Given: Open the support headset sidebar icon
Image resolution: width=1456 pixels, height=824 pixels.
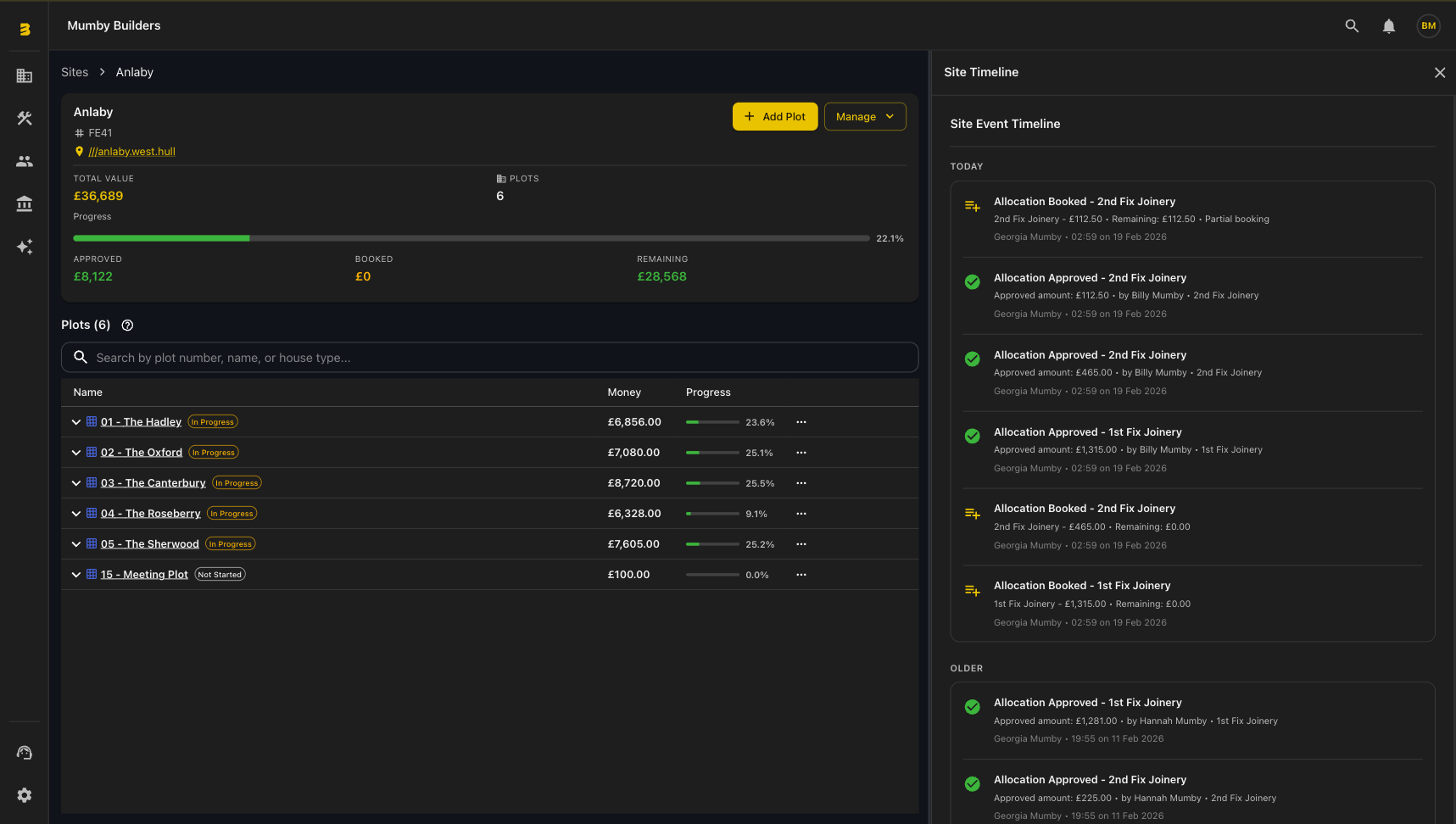Looking at the screenshot, I should coord(25,753).
